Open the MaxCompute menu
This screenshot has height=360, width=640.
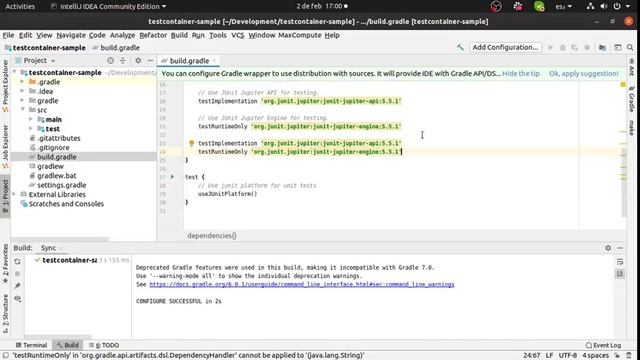pyautogui.click(x=300, y=35)
